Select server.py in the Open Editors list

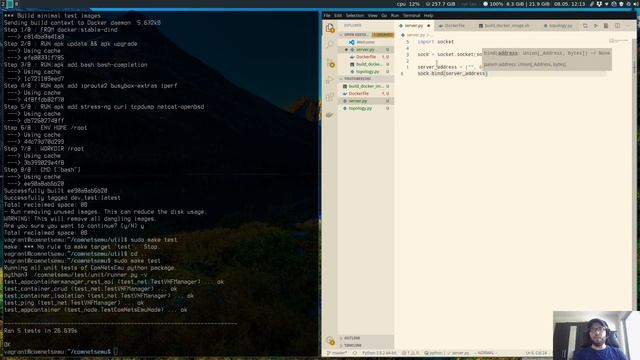click(x=365, y=49)
